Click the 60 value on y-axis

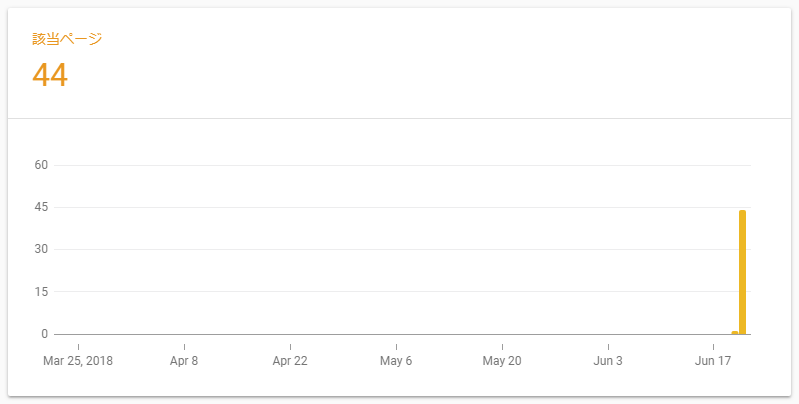click(42, 165)
